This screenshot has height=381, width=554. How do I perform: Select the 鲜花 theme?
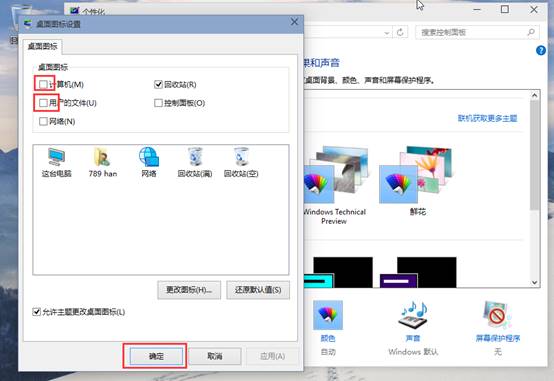[417, 181]
